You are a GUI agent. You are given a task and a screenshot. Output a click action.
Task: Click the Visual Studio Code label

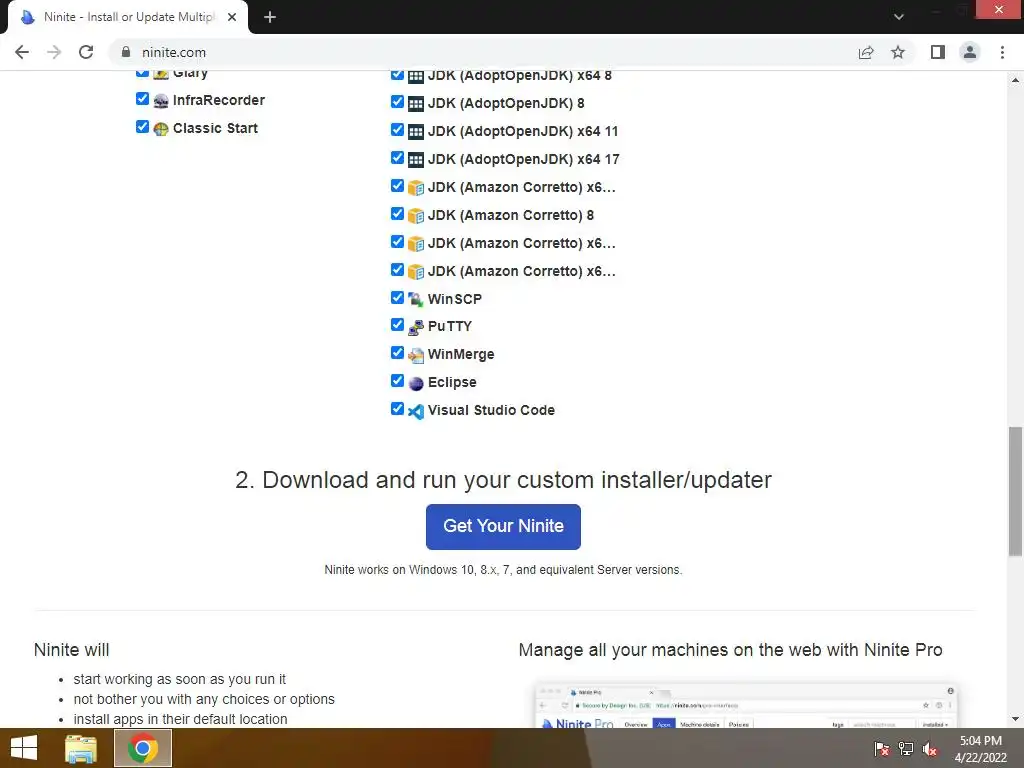tap(491, 411)
